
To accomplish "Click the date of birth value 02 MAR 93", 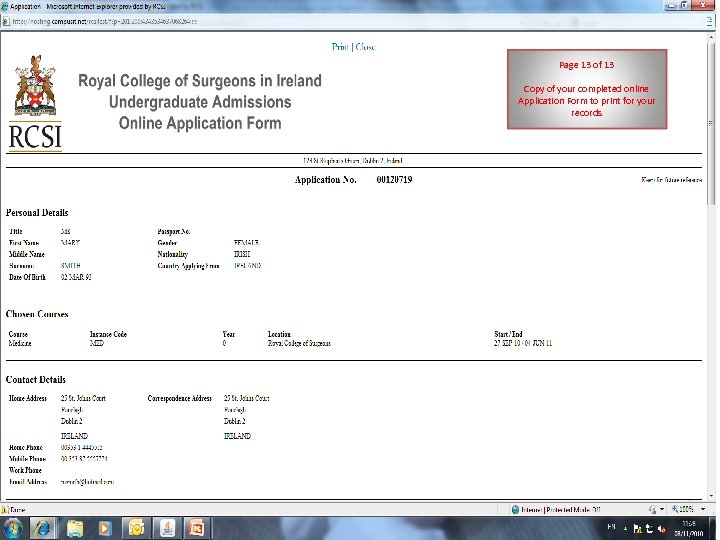I will (76, 277).
